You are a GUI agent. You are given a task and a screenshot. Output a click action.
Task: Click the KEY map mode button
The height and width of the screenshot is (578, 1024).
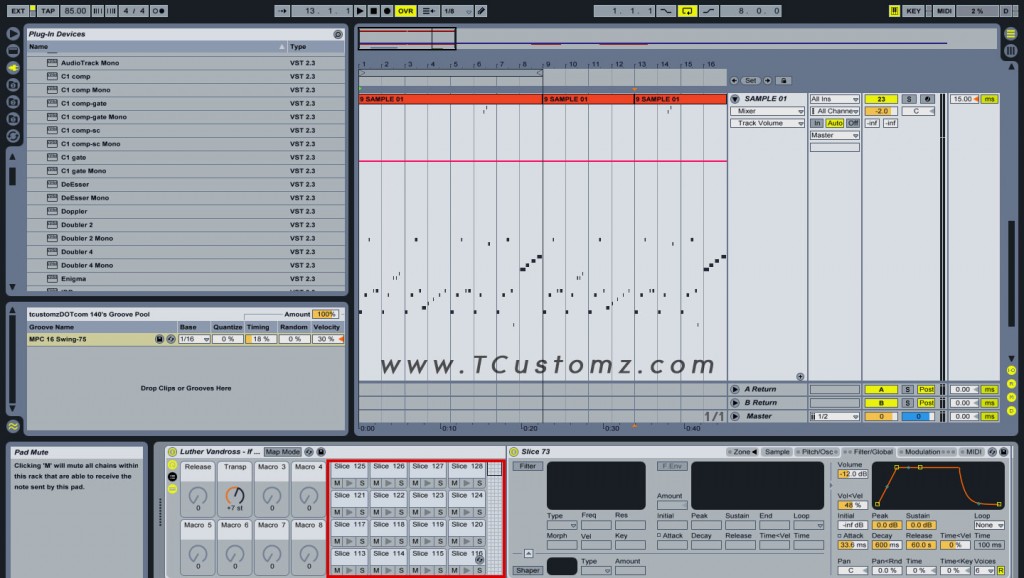914,11
